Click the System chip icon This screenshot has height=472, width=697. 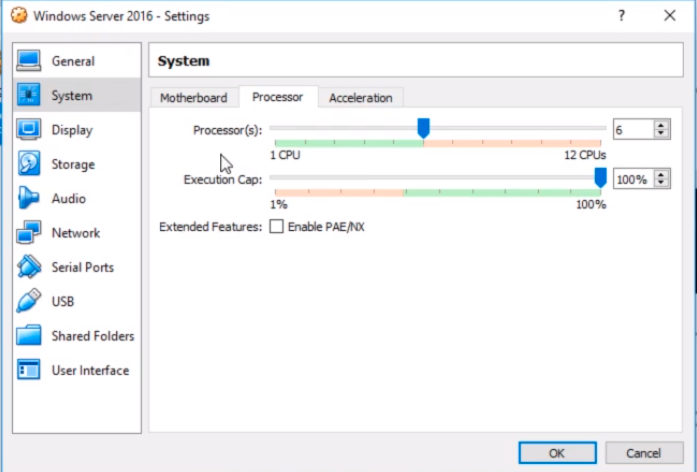(x=29, y=95)
